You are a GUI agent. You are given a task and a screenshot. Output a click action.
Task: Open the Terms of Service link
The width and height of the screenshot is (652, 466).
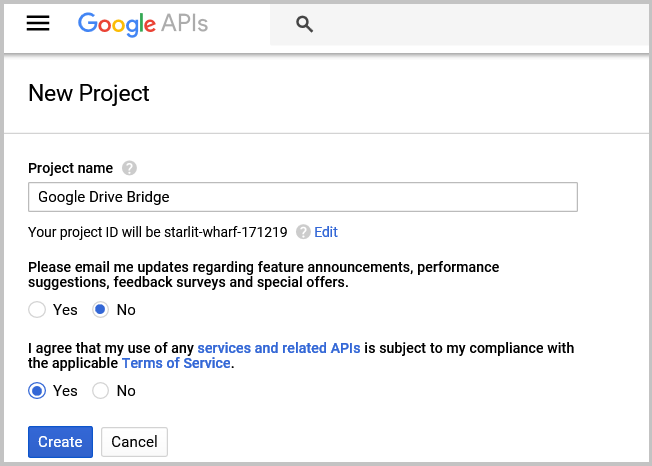(176, 363)
